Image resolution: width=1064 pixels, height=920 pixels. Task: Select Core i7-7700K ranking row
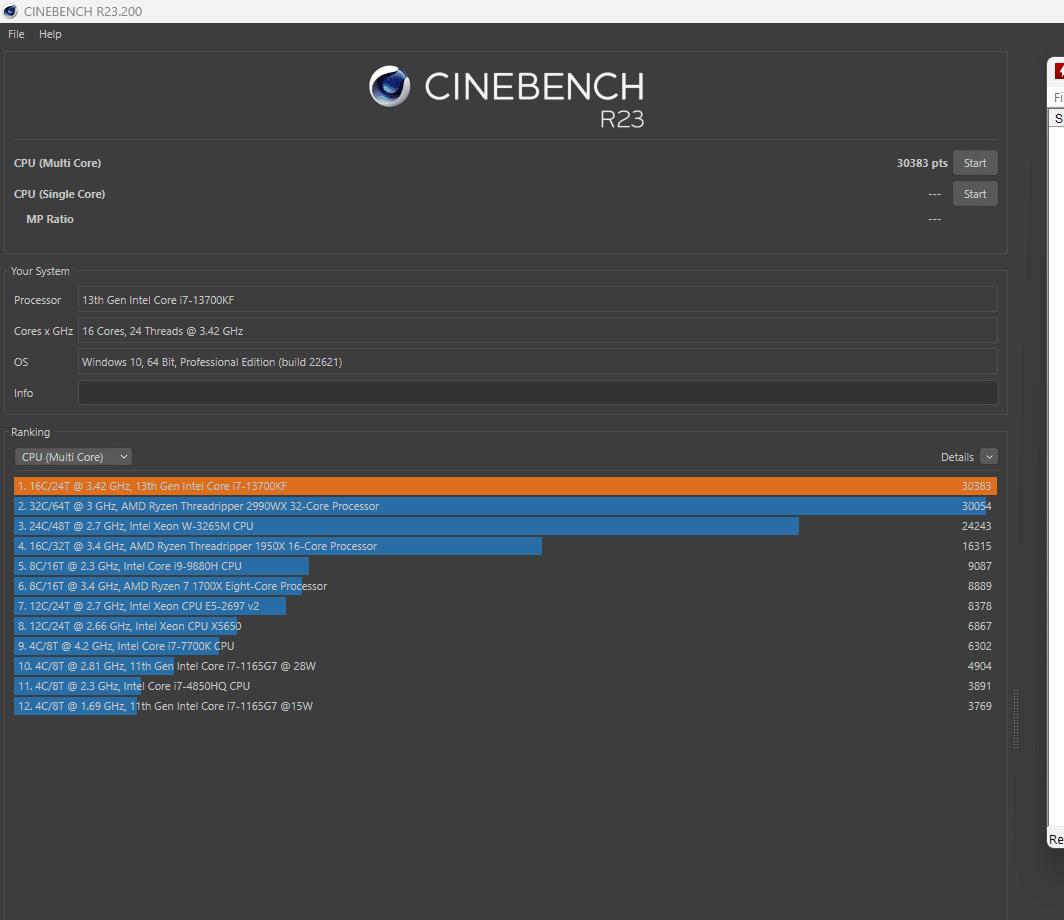click(x=506, y=646)
